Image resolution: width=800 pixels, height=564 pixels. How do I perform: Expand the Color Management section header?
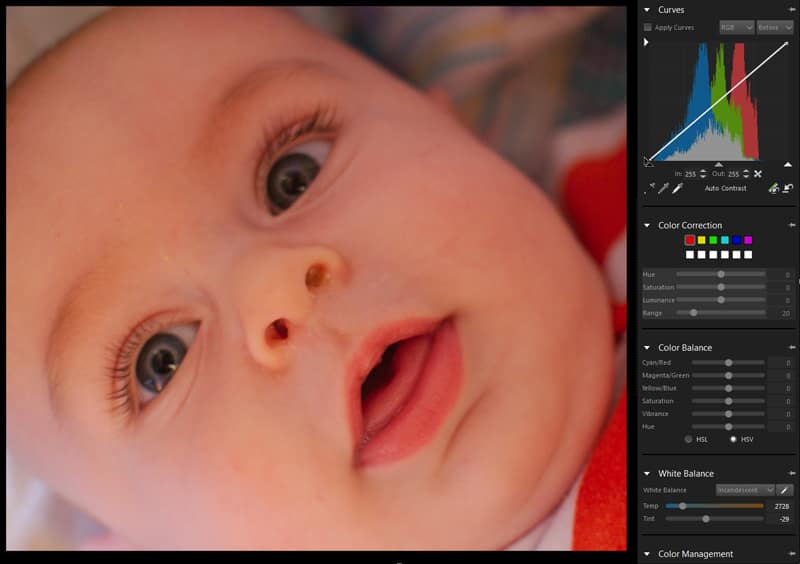click(x=647, y=554)
